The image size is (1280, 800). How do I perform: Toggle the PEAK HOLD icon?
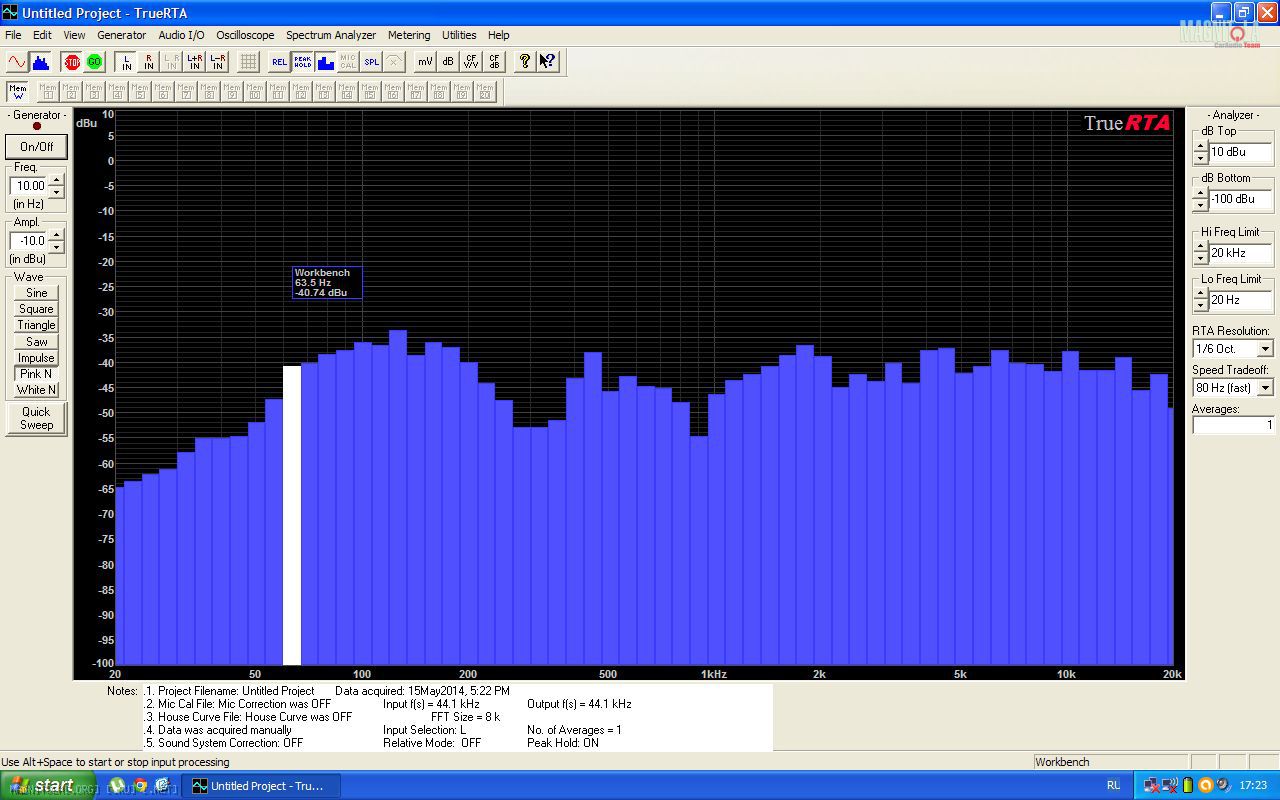(x=302, y=62)
